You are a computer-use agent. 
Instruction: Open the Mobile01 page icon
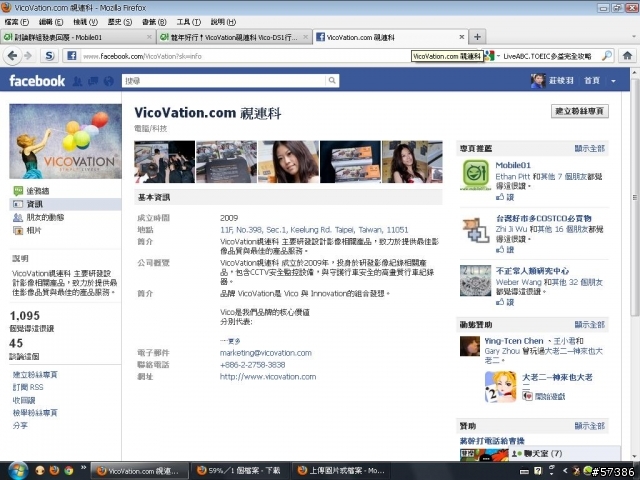click(x=475, y=175)
